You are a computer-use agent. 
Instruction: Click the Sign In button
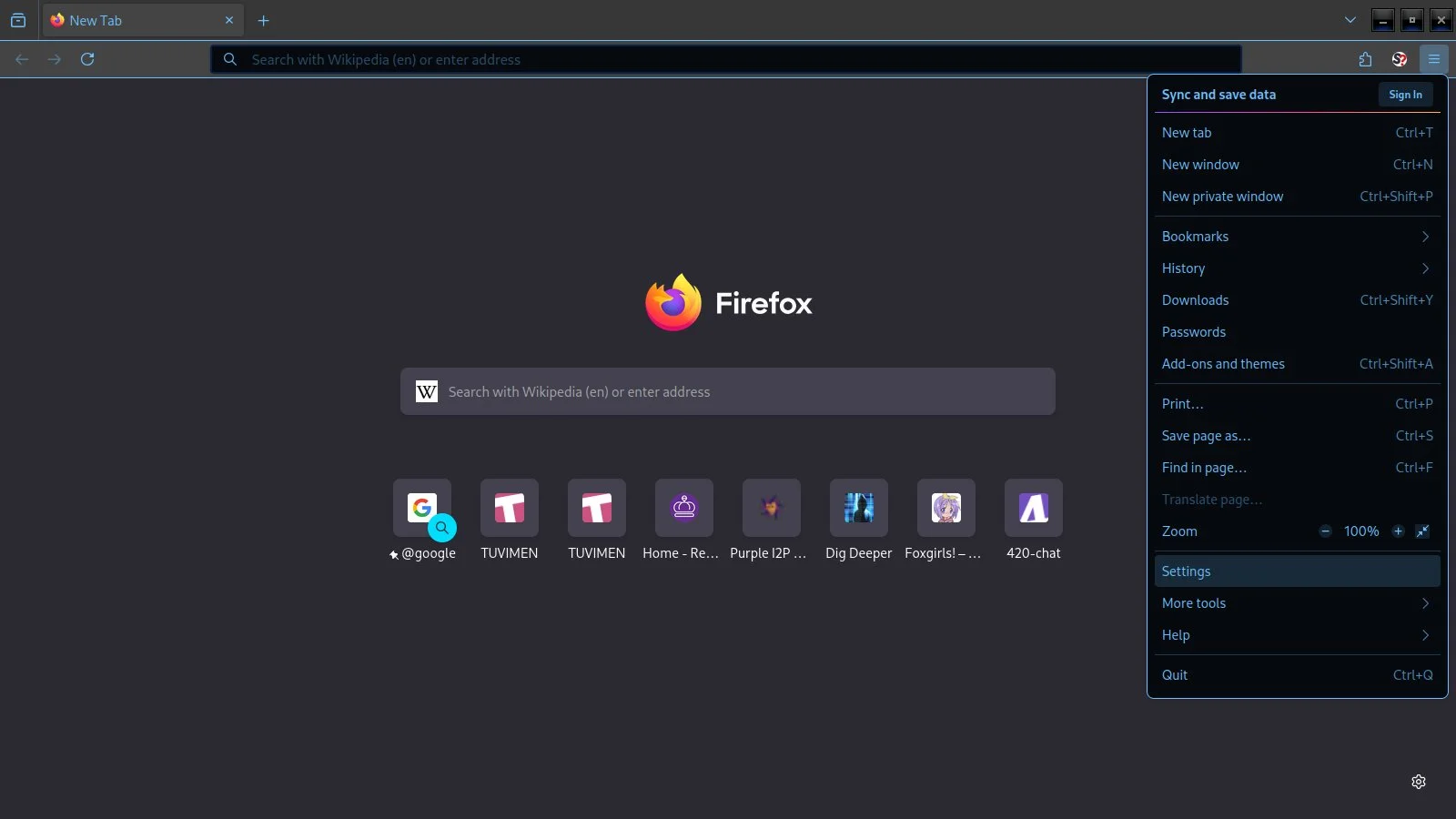tap(1405, 95)
